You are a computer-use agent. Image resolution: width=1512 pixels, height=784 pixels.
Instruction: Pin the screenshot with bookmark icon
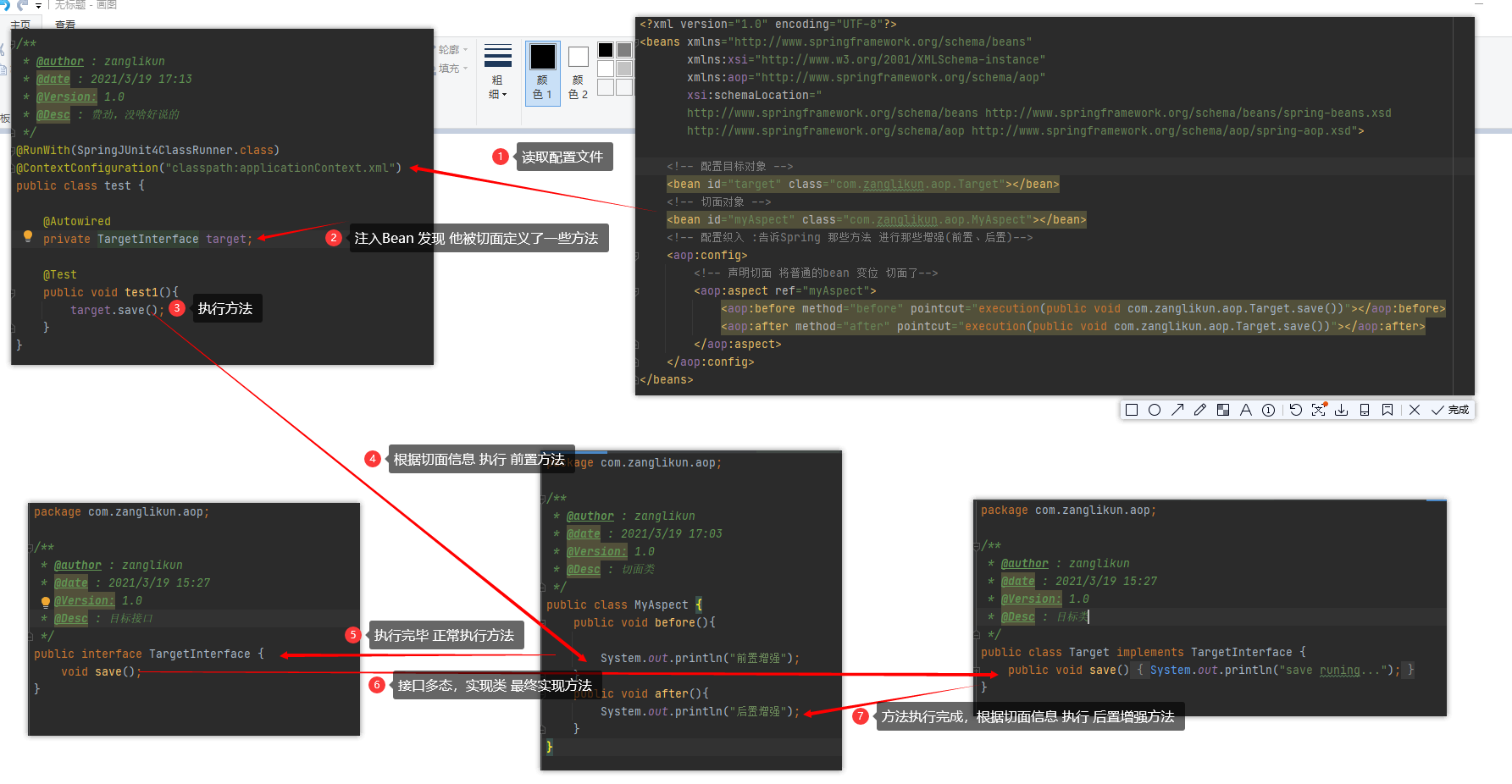click(1387, 410)
